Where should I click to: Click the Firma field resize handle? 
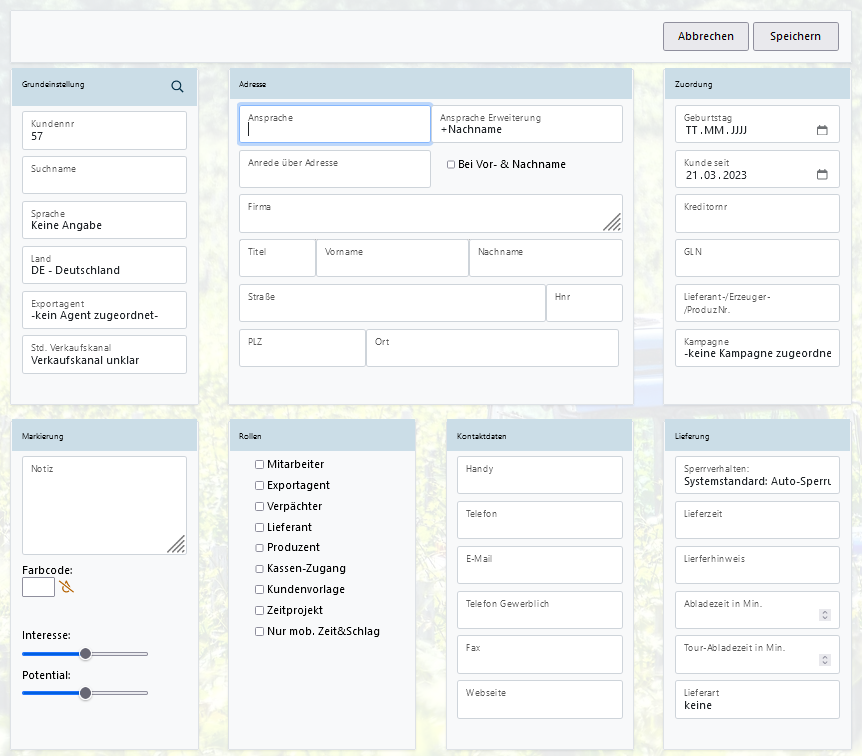[611, 222]
